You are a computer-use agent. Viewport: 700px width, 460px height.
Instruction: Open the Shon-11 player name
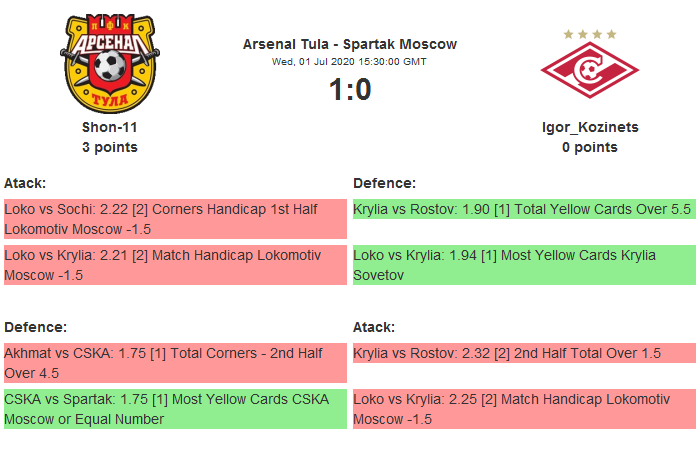(x=109, y=127)
